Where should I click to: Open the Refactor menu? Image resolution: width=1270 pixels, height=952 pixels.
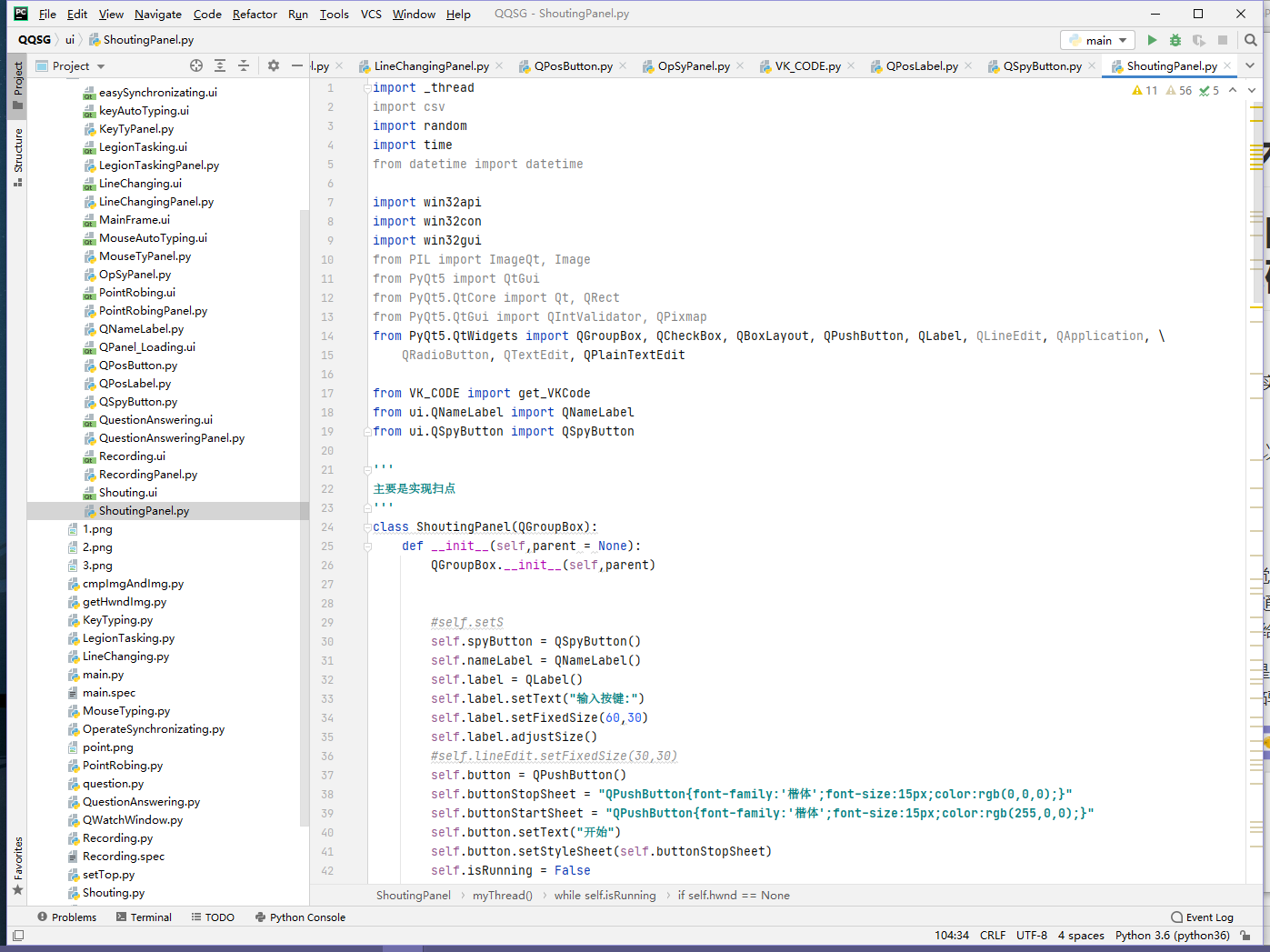click(x=255, y=14)
